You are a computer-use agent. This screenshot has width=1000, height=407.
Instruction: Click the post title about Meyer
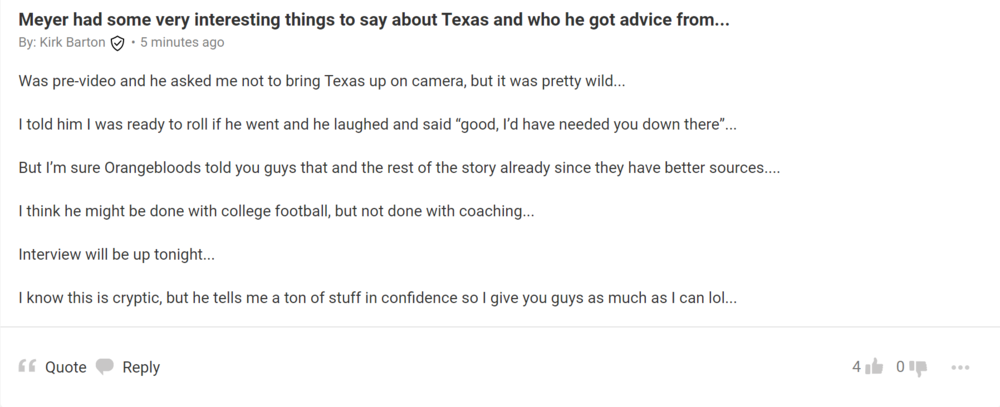point(372,19)
